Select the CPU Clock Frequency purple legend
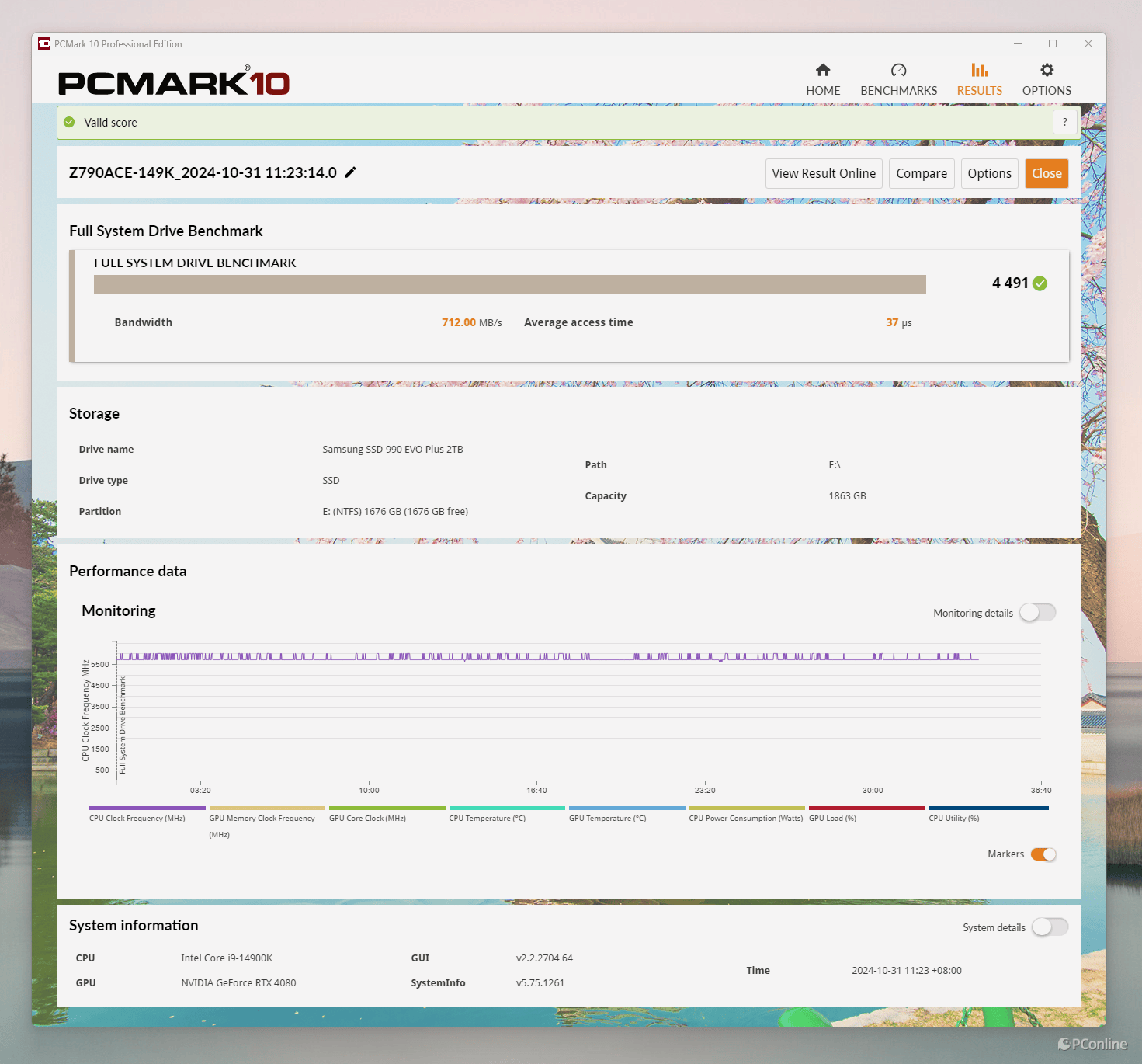The image size is (1142, 1064). coord(147,808)
